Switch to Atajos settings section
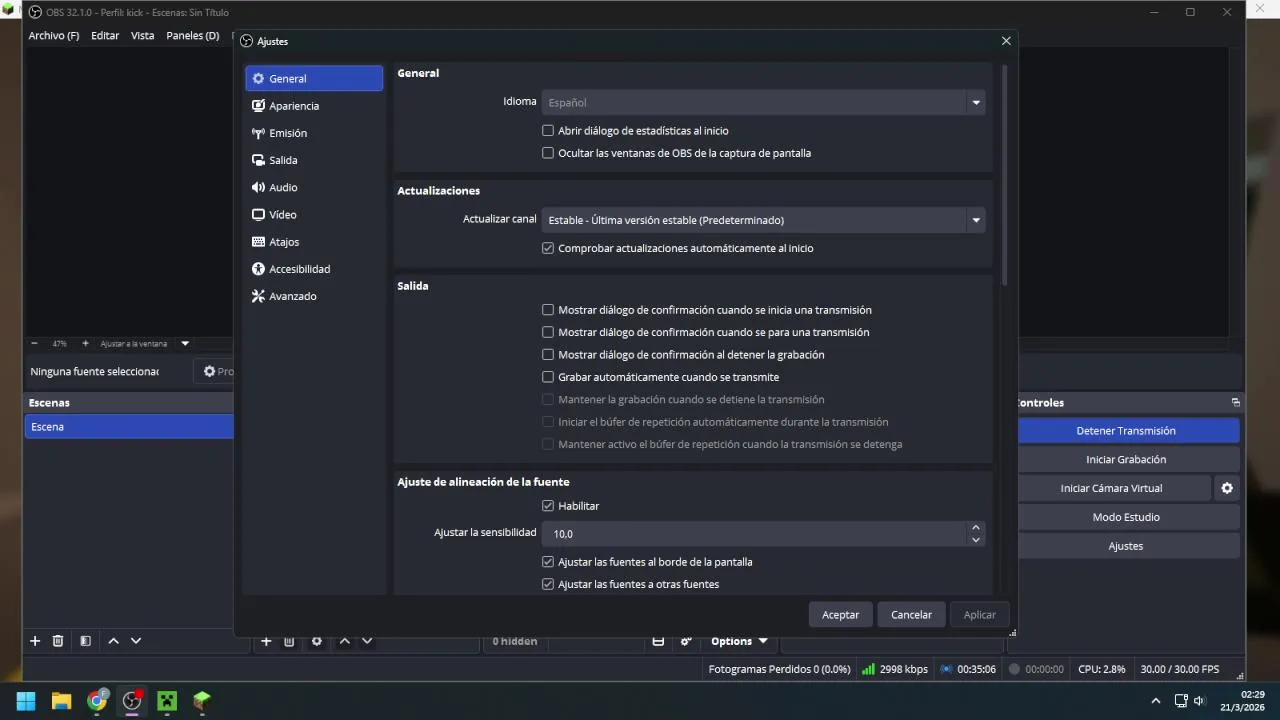Image resolution: width=1280 pixels, height=720 pixels. (x=314, y=242)
